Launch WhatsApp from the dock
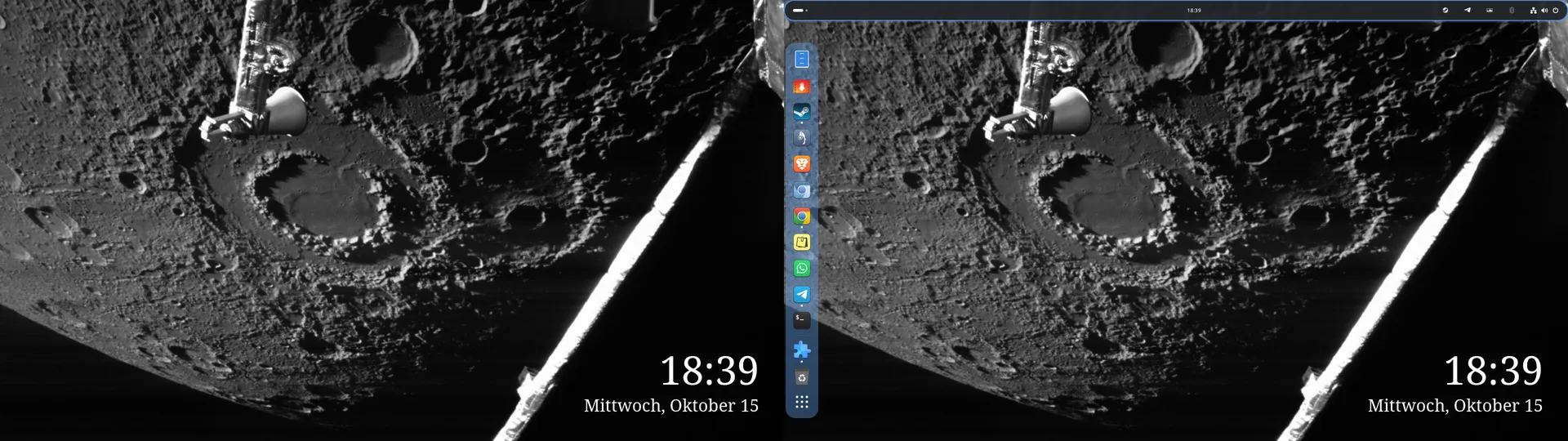1568x441 pixels. point(802,269)
